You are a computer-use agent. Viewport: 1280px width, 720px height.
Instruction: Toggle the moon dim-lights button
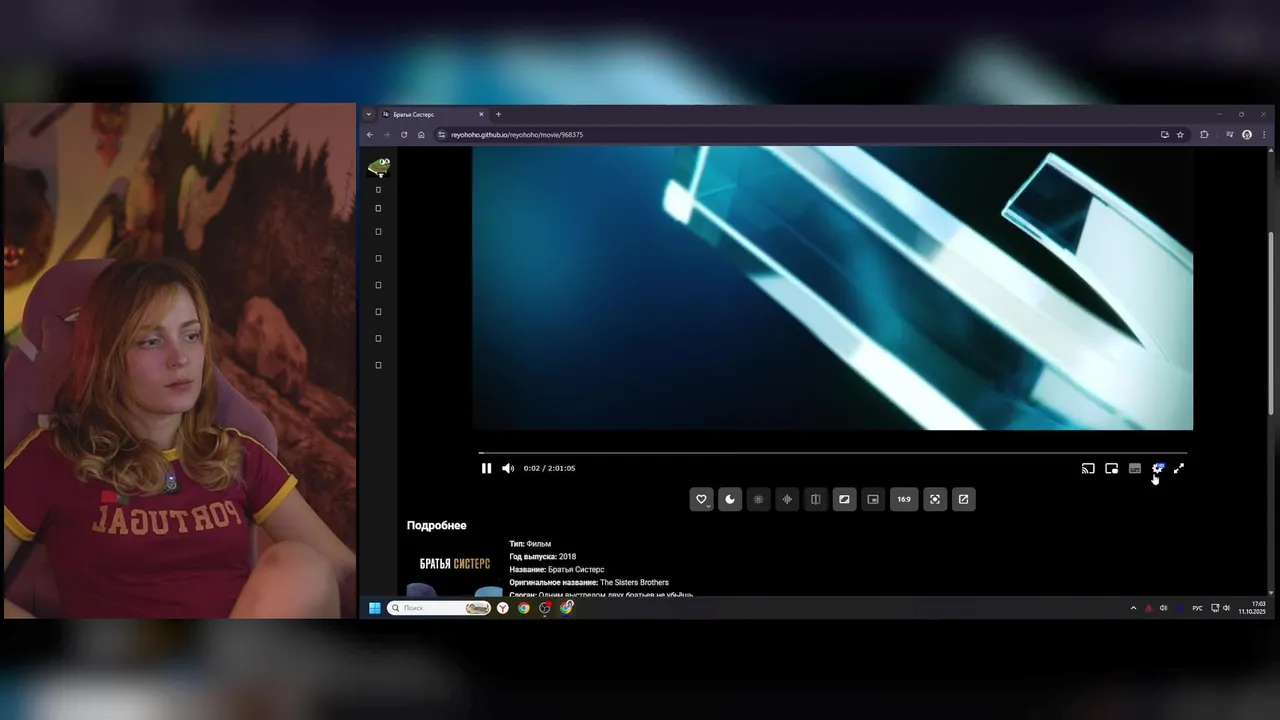point(730,499)
